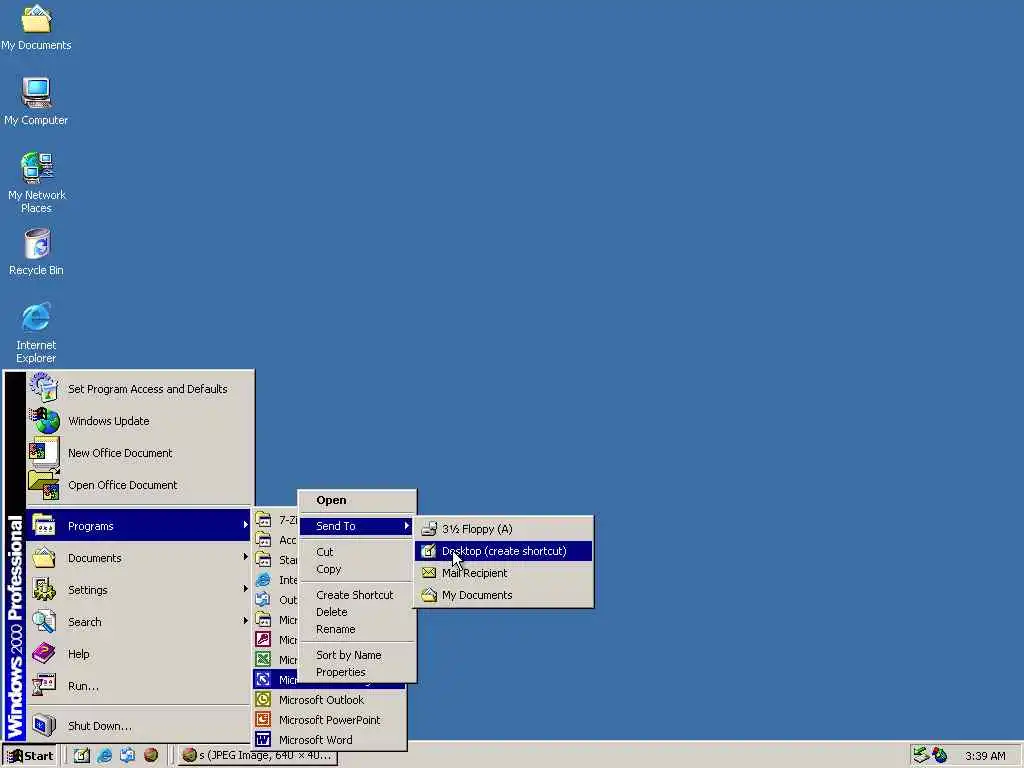Expand the Send To submenu arrow
1024x768 pixels.
[x=406, y=526]
